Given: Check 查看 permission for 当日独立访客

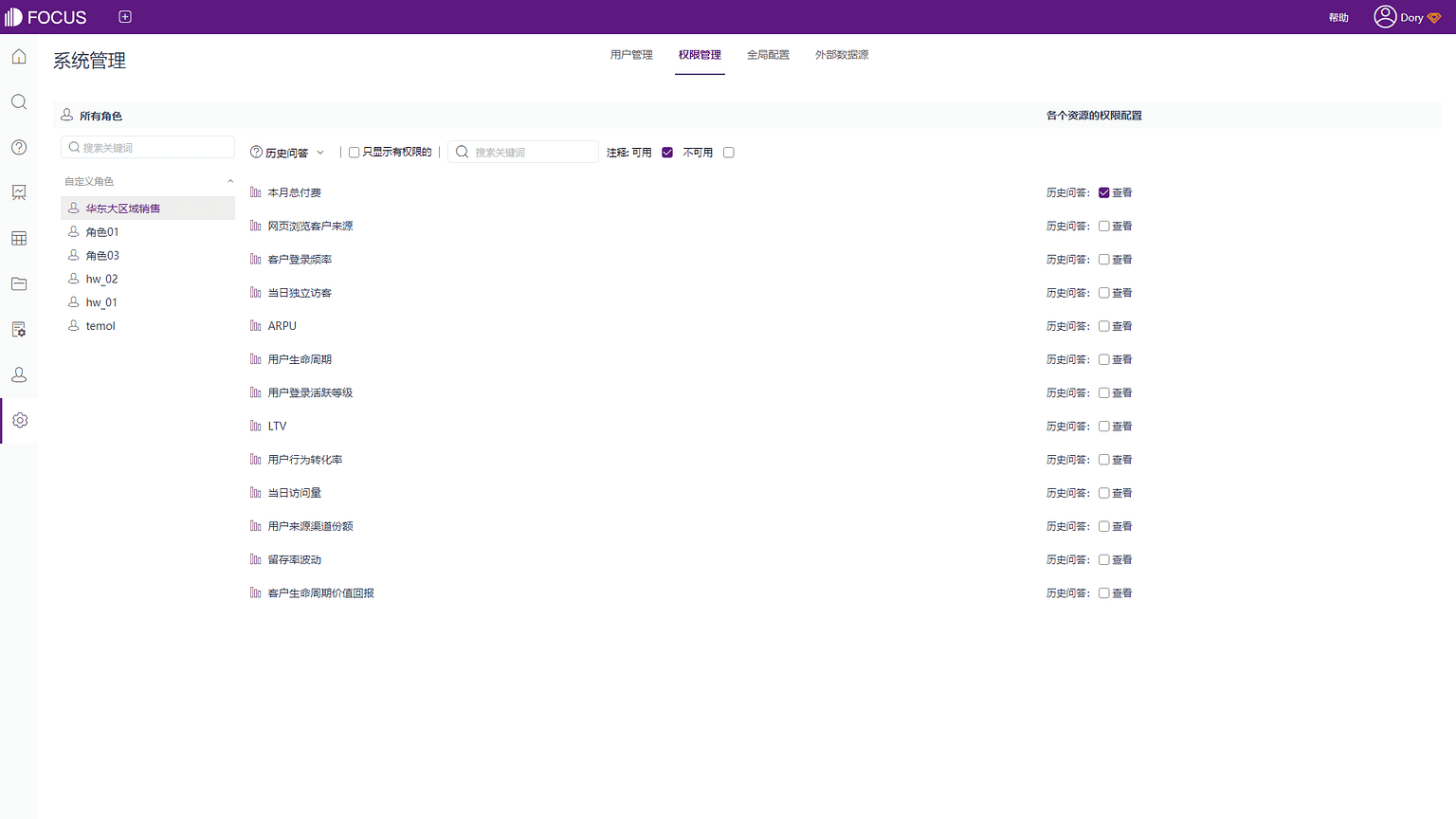Looking at the screenshot, I should (1103, 293).
